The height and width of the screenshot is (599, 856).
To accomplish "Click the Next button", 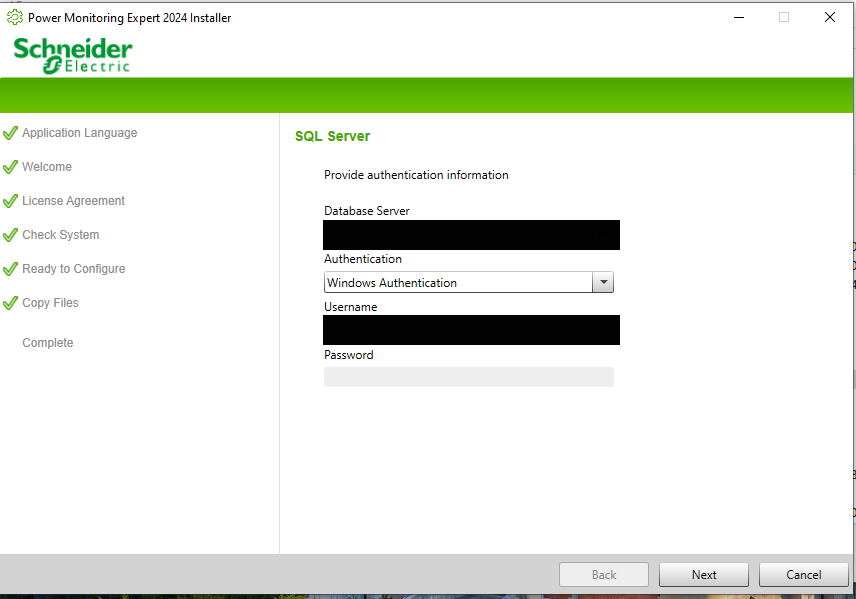I will 703,574.
